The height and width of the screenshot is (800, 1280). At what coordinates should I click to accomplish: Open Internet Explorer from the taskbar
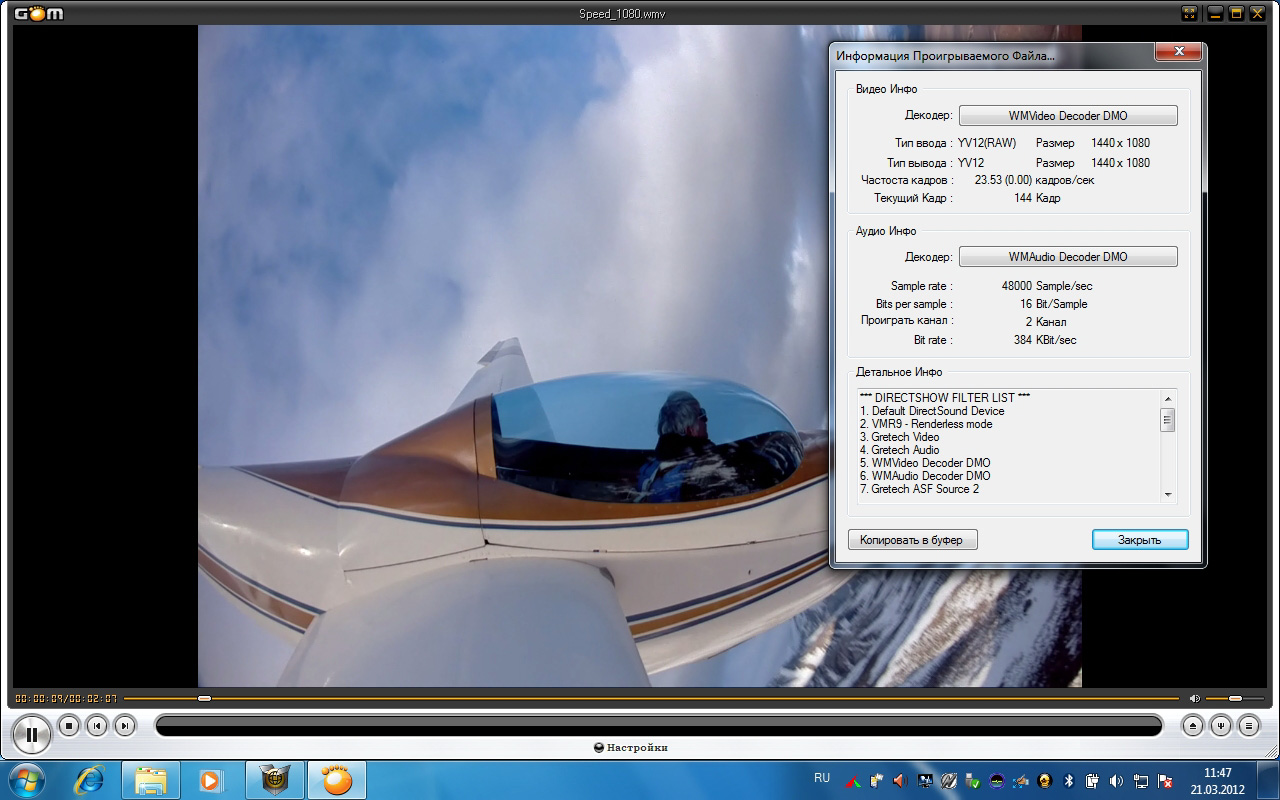pos(91,780)
